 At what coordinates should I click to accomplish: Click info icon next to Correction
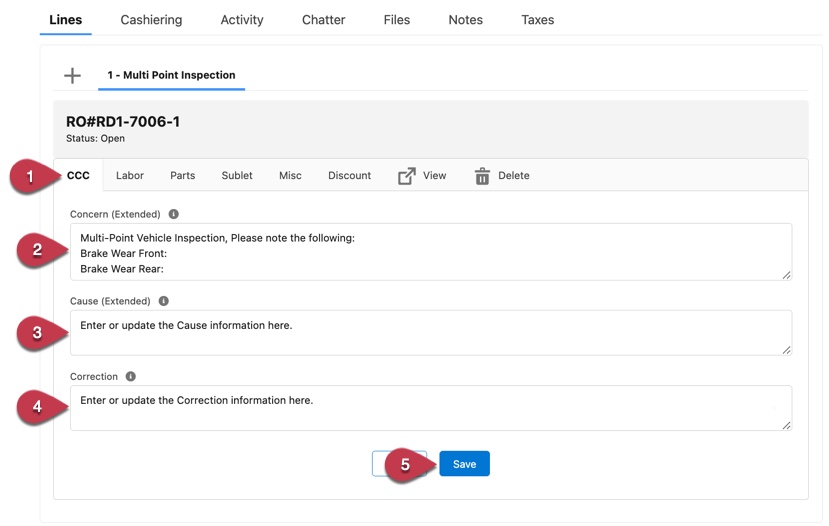[131, 377]
